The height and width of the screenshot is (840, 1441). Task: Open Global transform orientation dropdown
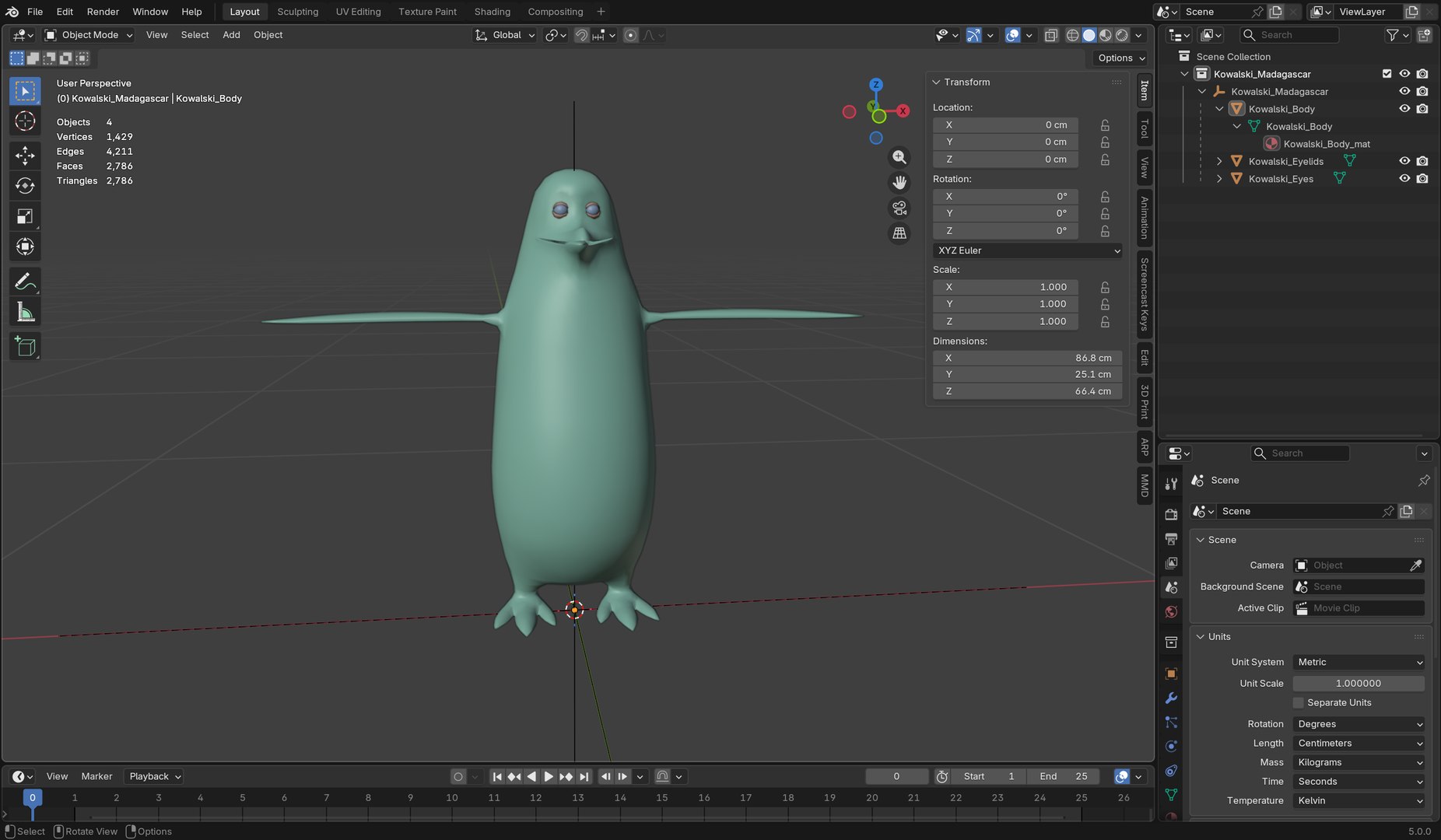[505, 35]
